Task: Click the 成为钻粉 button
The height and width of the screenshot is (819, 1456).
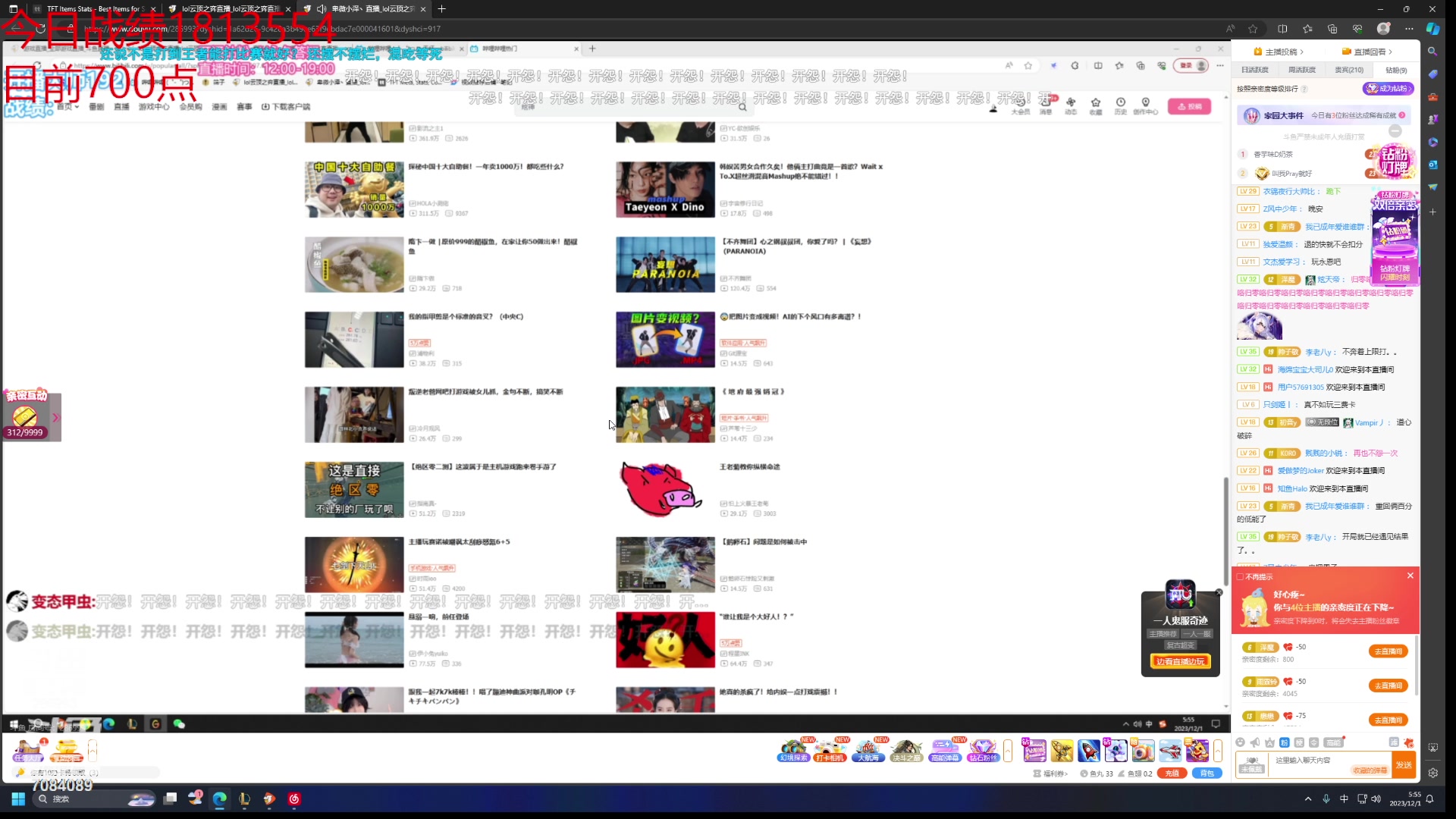Action: pyautogui.click(x=1389, y=89)
